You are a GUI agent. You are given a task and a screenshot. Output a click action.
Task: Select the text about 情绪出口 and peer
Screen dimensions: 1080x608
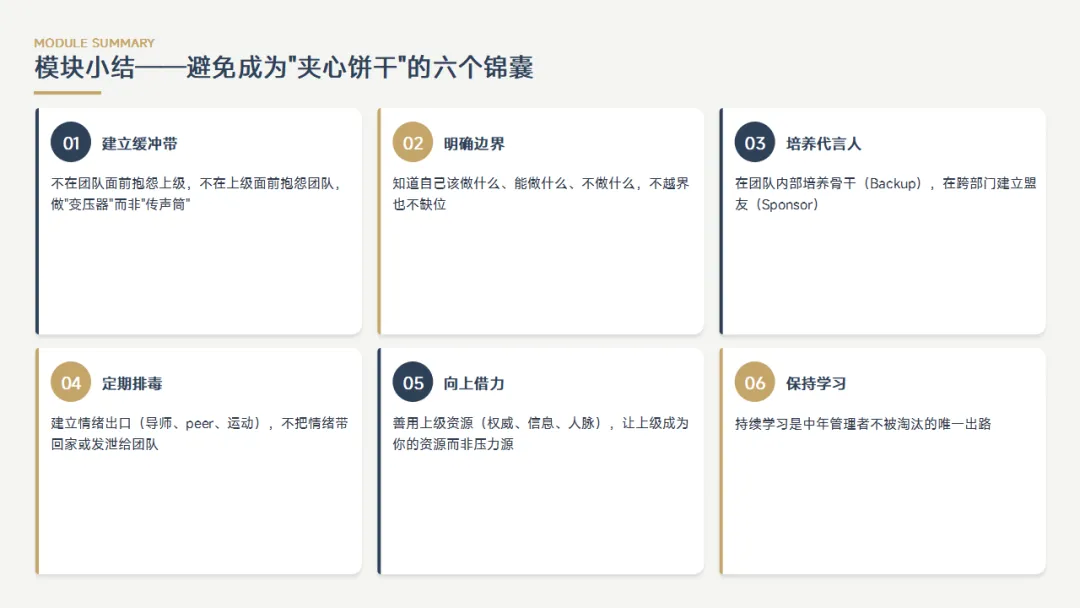(x=200, y=433)
